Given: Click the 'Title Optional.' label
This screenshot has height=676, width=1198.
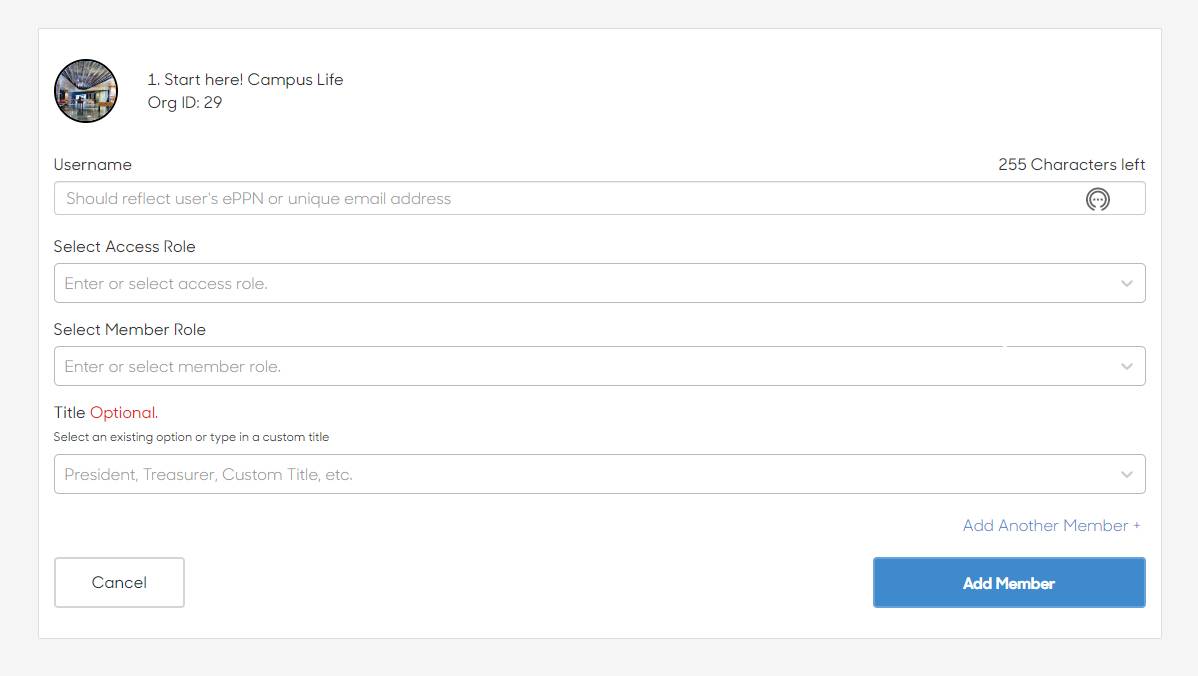Looking at the screenshot, I should (106, 413).
